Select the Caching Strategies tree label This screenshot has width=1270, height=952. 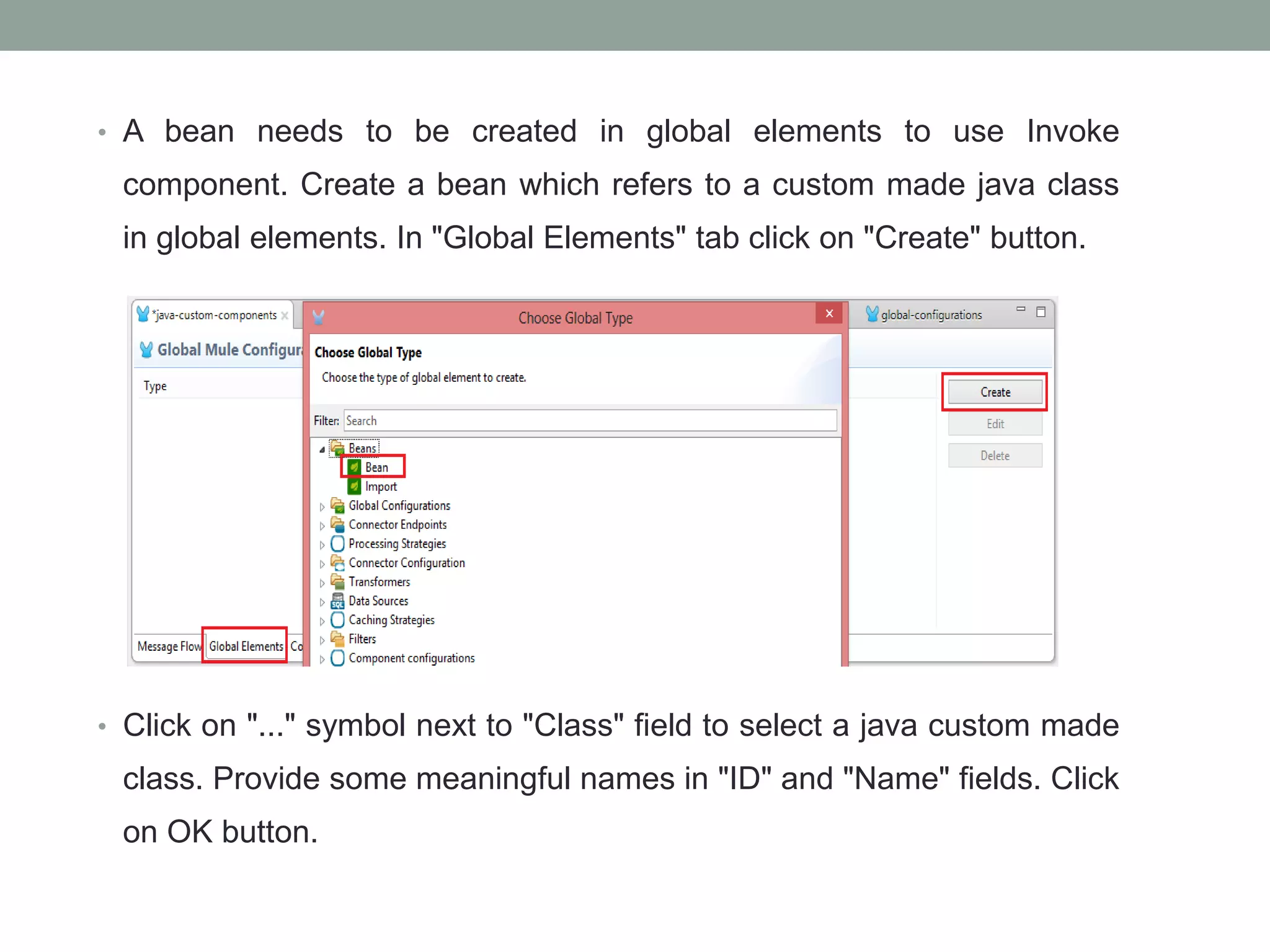[x=391, y=620]
